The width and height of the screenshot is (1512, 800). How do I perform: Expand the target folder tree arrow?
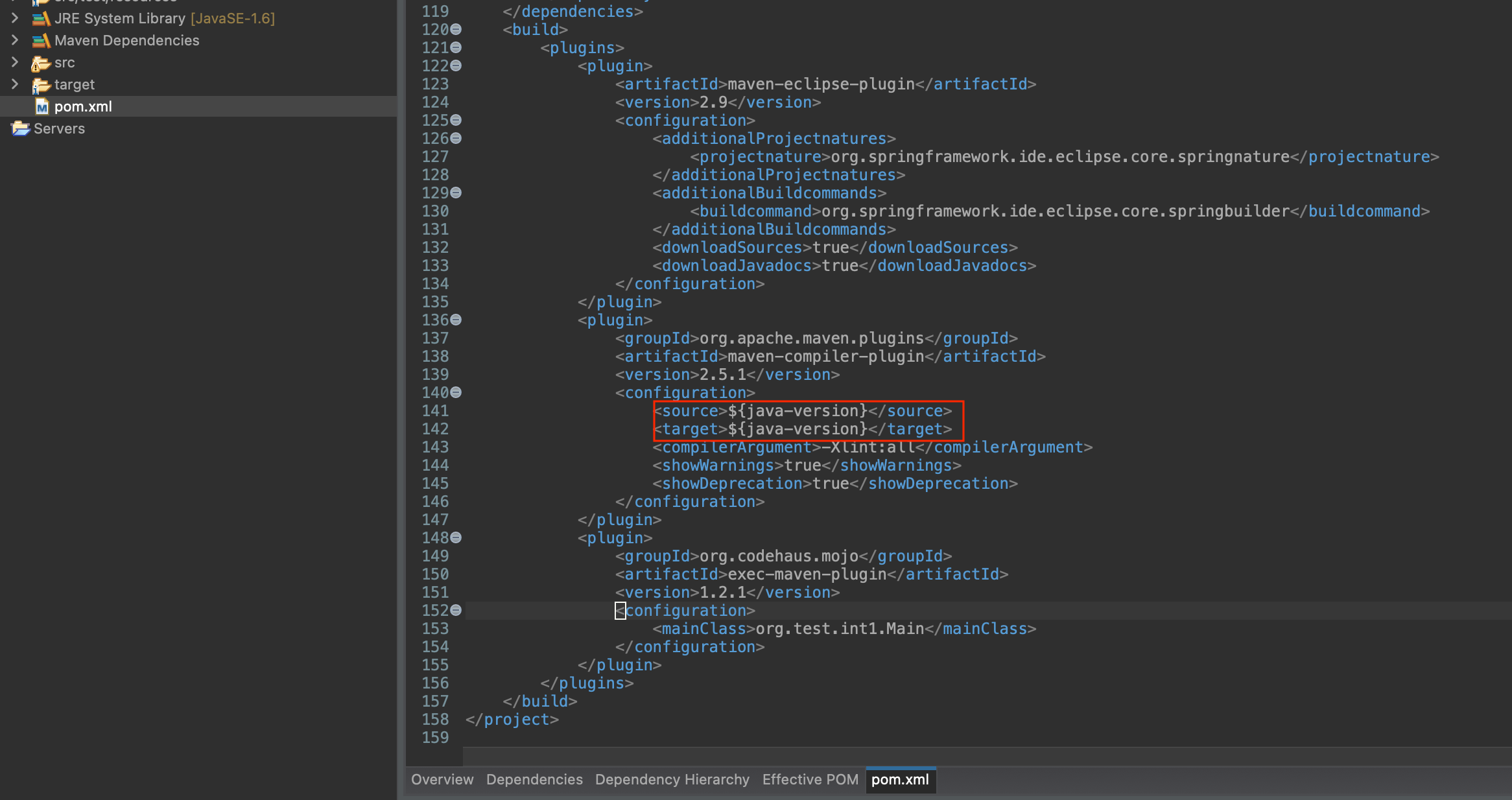tap(15, 84)
